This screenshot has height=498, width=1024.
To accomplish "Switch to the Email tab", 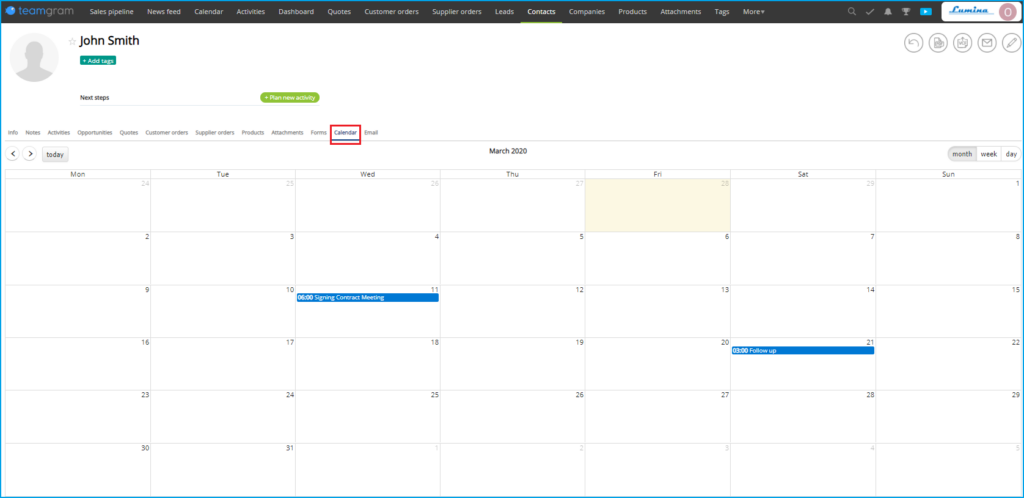I will click(x=371, y=132).
